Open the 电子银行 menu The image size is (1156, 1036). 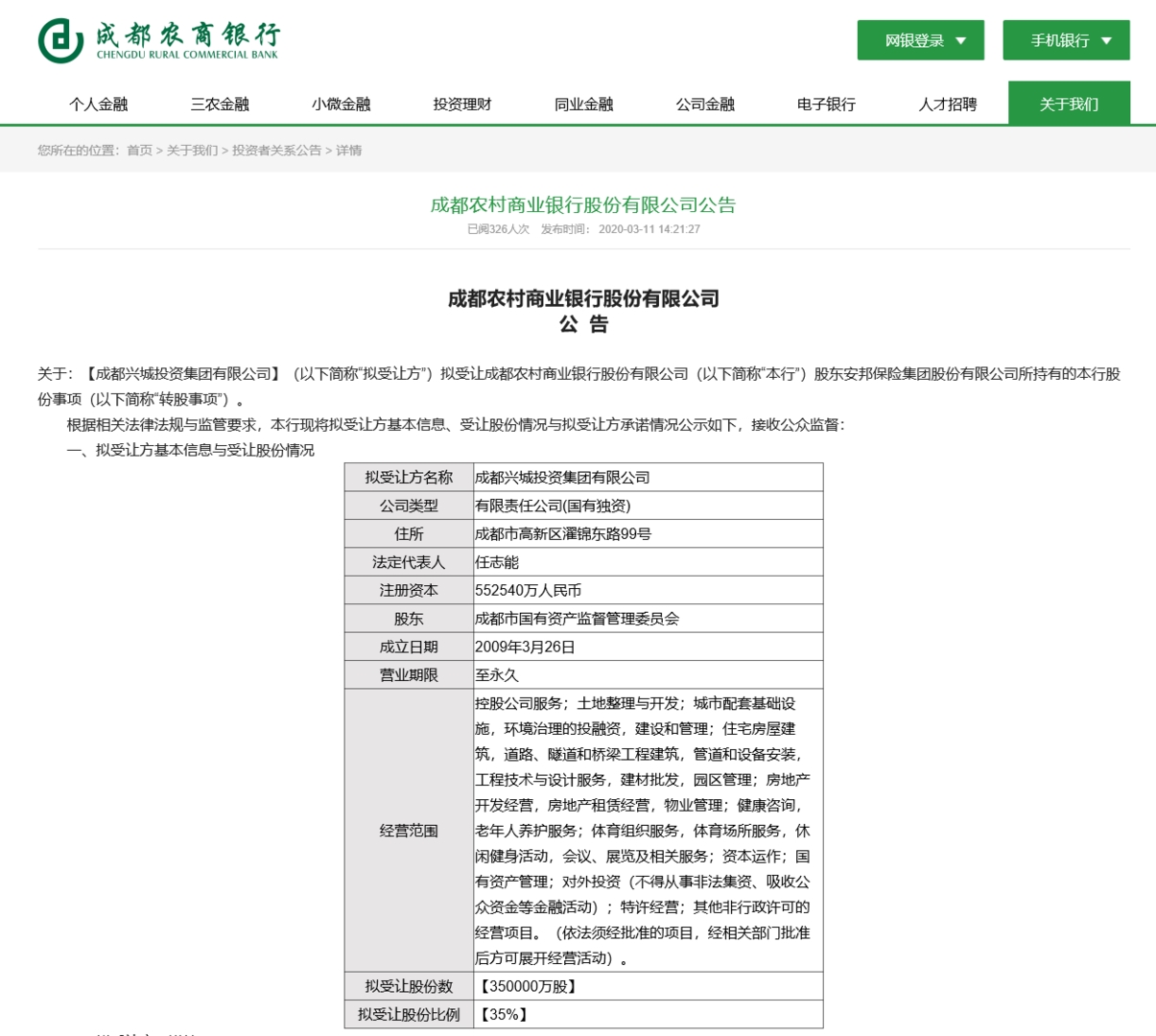[826, 104]
